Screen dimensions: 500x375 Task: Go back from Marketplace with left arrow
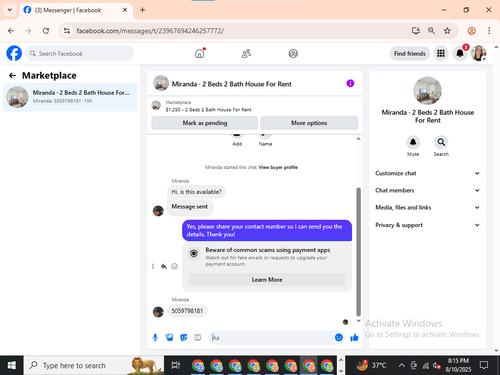click(x=12, y=76)
